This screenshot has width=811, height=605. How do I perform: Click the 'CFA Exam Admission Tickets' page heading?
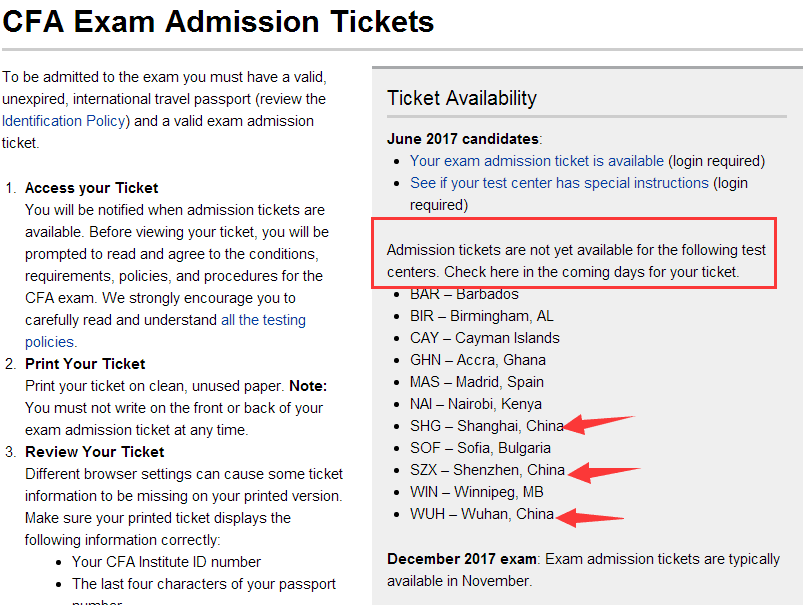click(x=219, y=21)
